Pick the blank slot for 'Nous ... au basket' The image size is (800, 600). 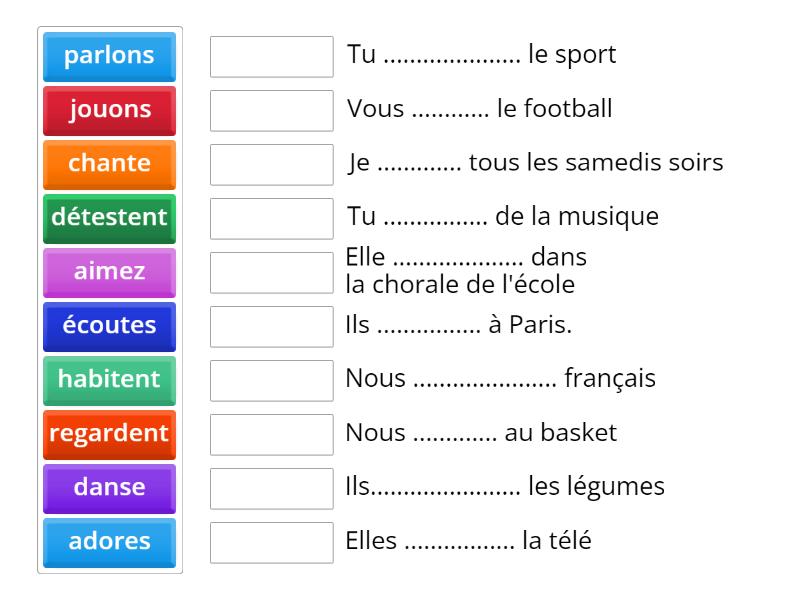(x=271, y=435)
